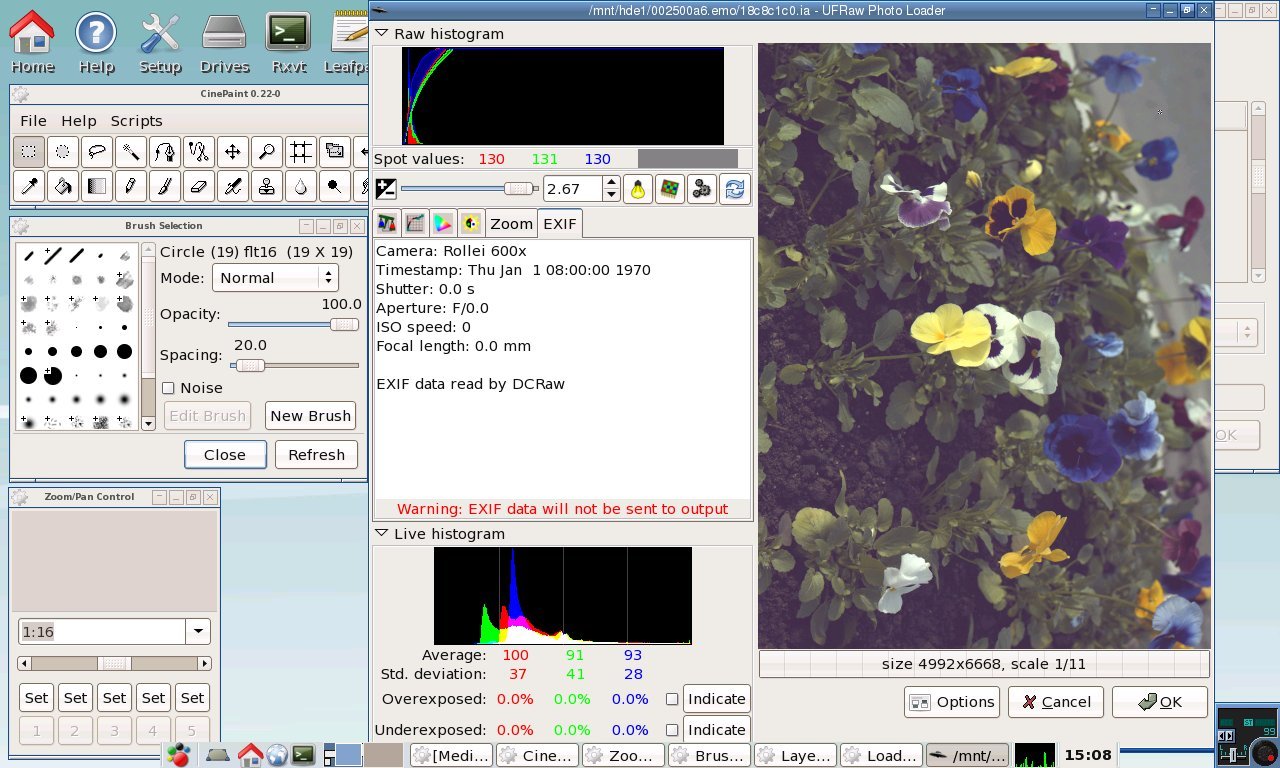Viewport: 1280px width, 768px height.
Task: Click the blue arrows reset exposure icon
Action: (x=735, y=189)
